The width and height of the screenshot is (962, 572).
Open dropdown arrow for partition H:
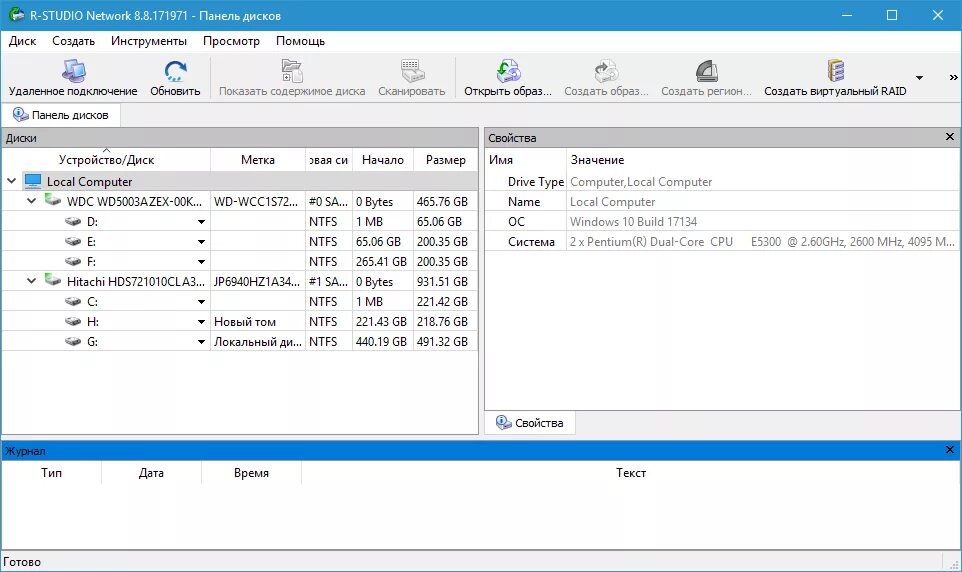[x=201, y=322]
